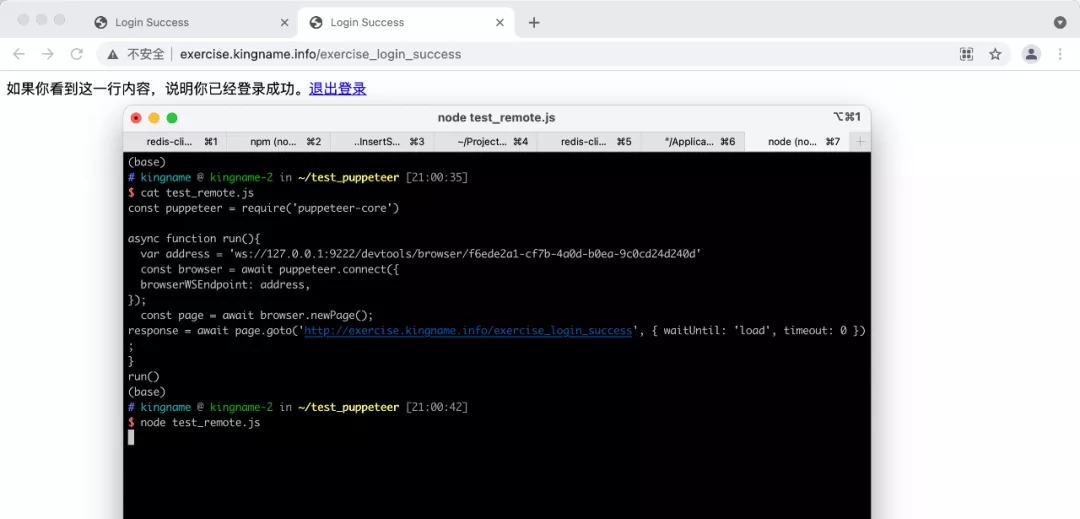The width and height of the screenshot is (1080, 519).
Task: Click the 不安全 security label
Action: 146,54
